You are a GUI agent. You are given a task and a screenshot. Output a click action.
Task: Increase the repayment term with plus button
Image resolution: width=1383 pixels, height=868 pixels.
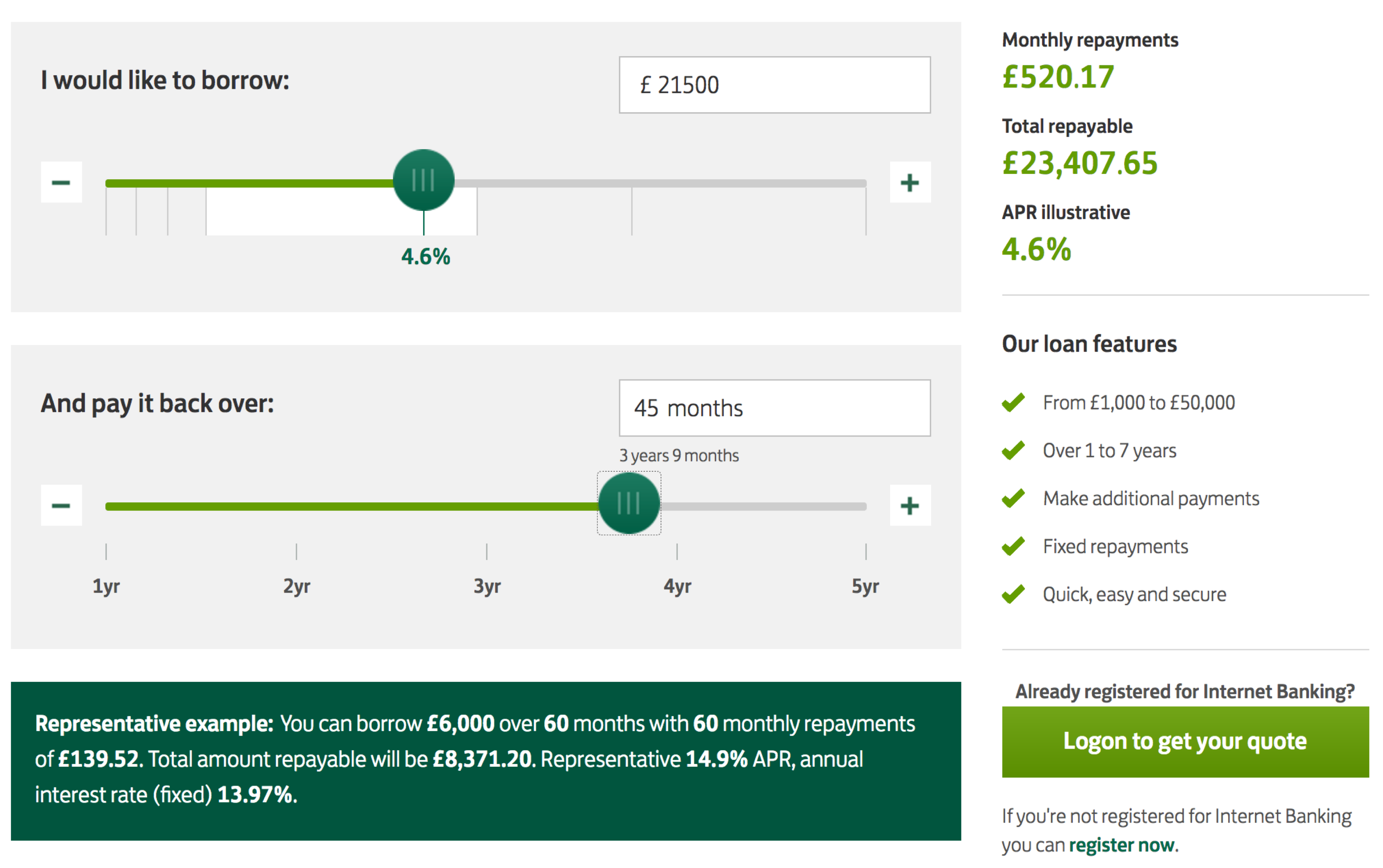pos(910,505)
